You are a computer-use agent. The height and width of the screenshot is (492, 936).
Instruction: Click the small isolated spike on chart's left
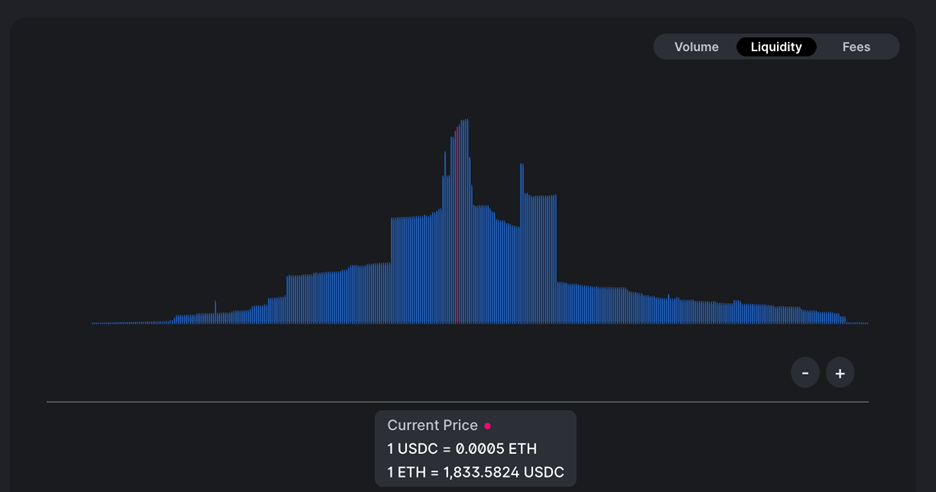(x=215, y=308)
